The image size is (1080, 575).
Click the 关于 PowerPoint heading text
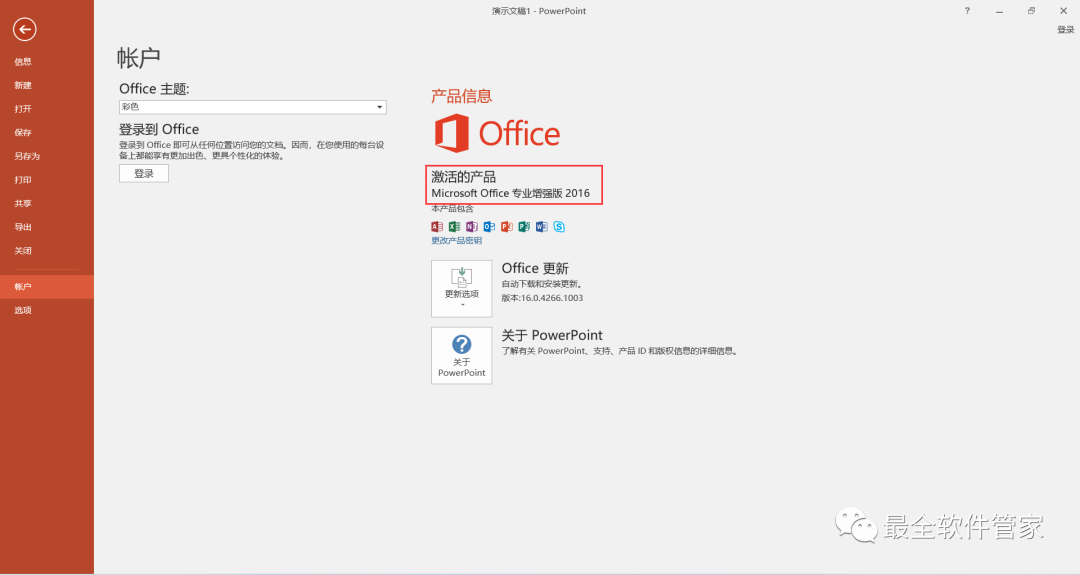(x=552, y=335)
